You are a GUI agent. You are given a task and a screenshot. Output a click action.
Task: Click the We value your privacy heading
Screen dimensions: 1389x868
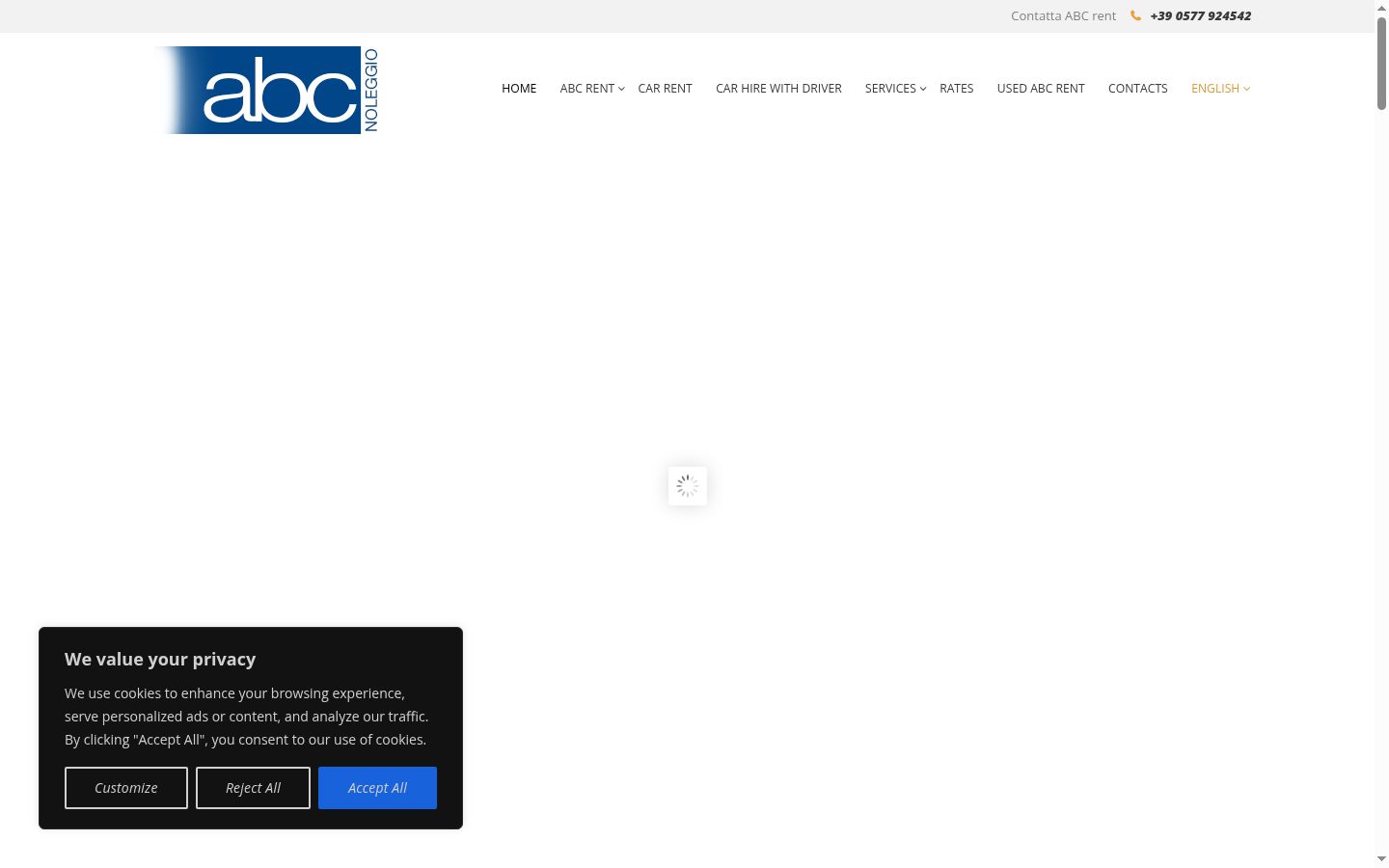click(x=160, y=659)
